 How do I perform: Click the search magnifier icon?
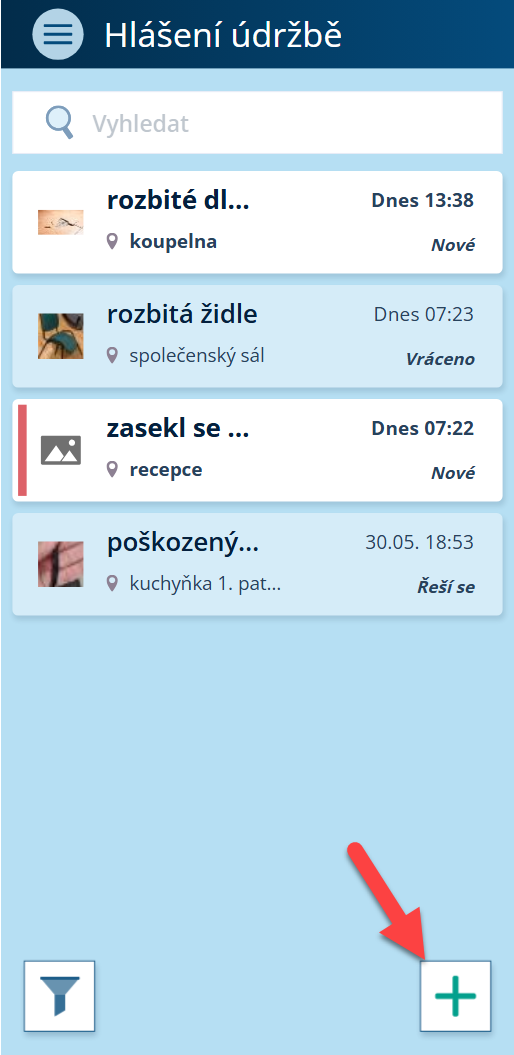click(59, 123)
